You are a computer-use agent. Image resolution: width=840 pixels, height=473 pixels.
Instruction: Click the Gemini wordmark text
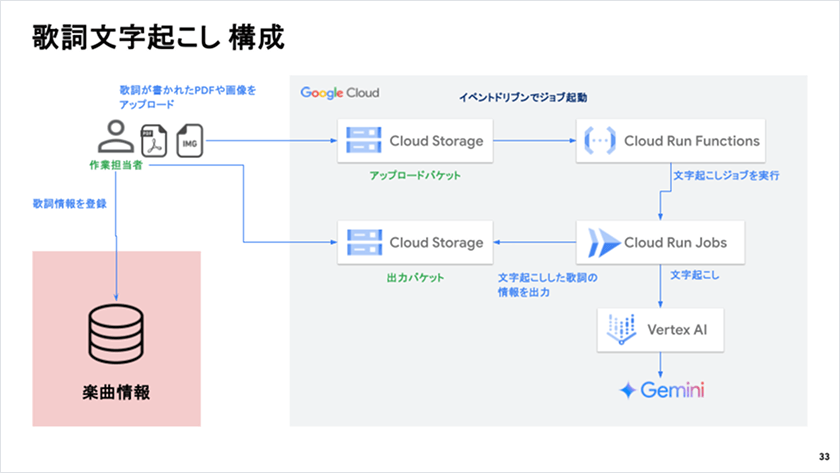click(672, 390)
